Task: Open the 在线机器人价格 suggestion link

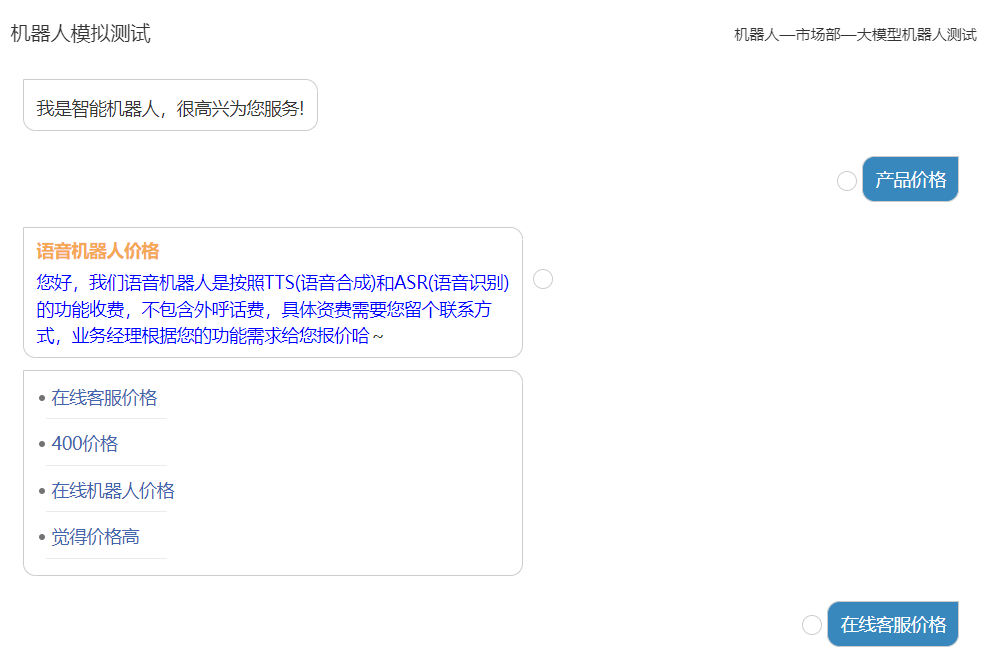Action: pos(113,490)
